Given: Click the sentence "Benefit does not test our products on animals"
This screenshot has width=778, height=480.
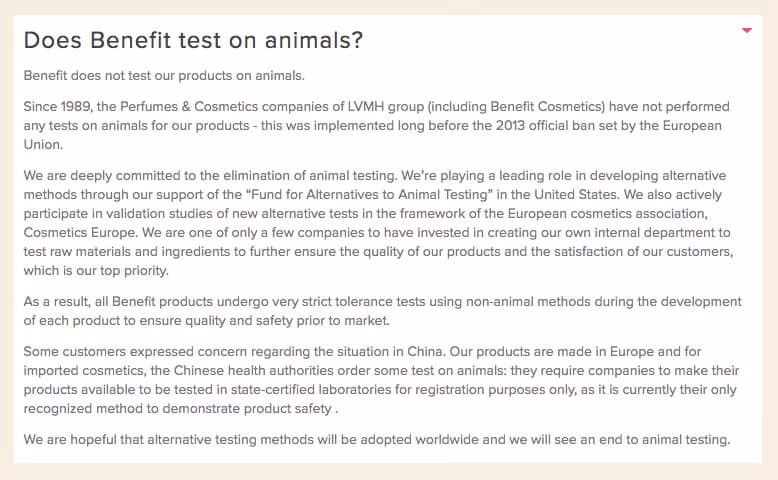Looking at the screenshot, I should [x=163, y=76].
